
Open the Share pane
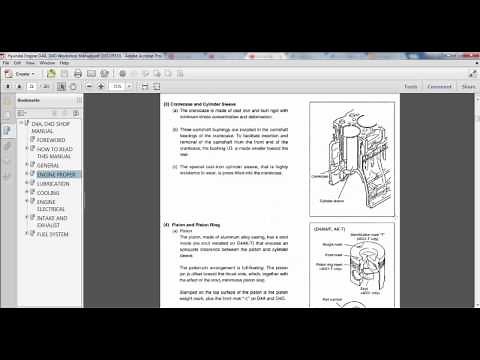(x=468, y=86)
